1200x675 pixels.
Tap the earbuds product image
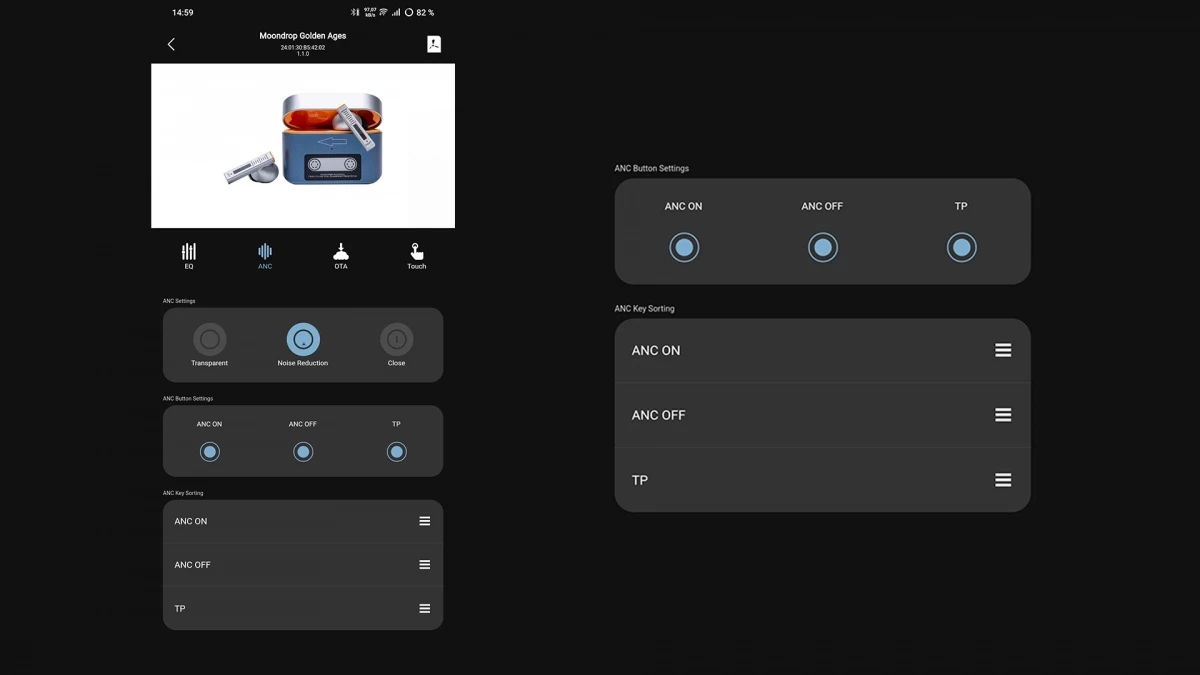point(303,146)
